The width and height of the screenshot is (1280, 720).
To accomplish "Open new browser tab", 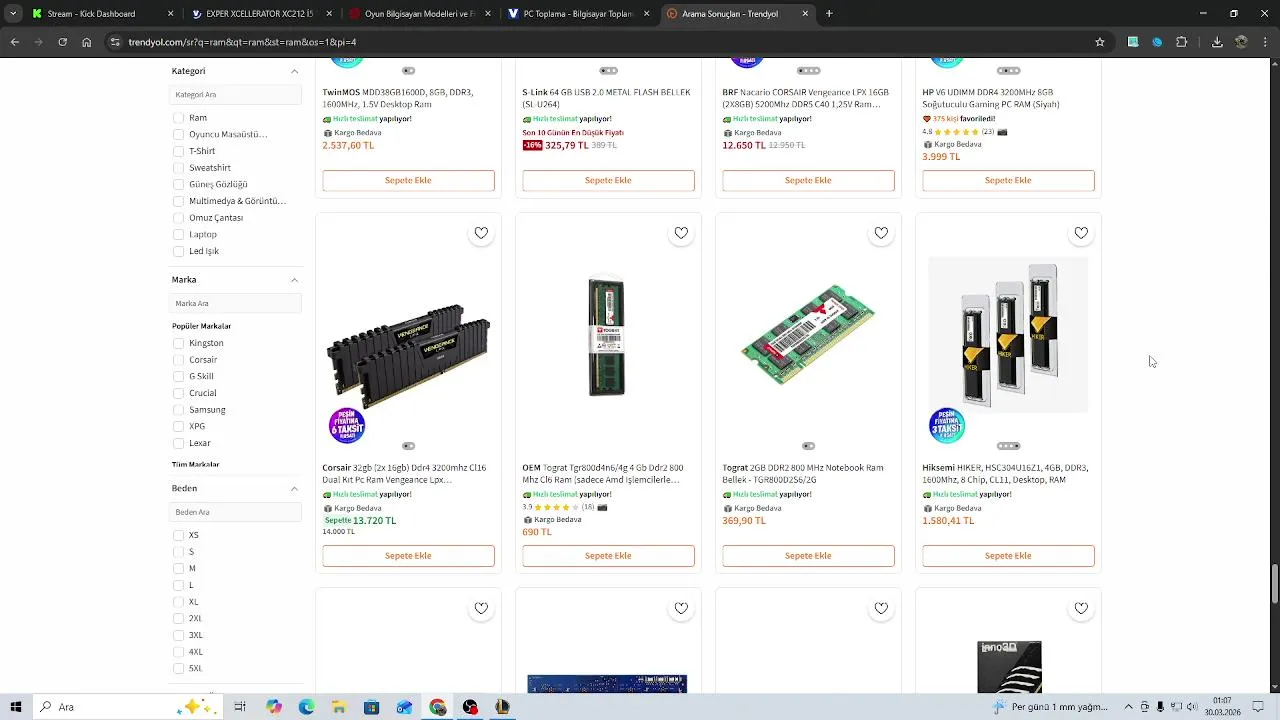I will point(829,14).
